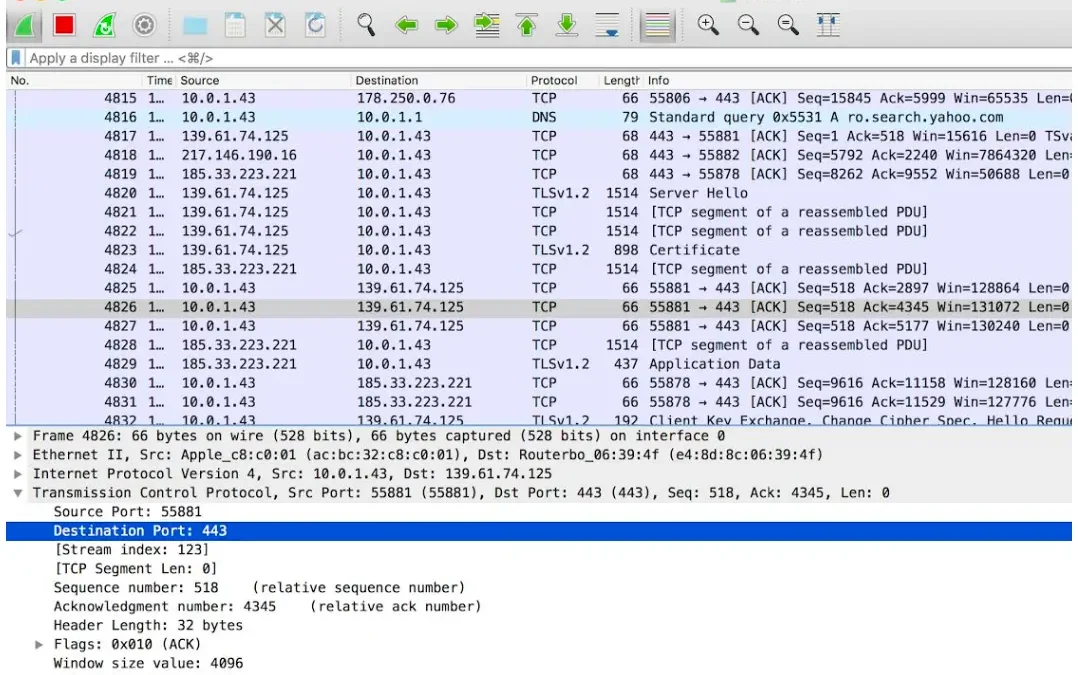Restart the current packet capture

(104, 25)
